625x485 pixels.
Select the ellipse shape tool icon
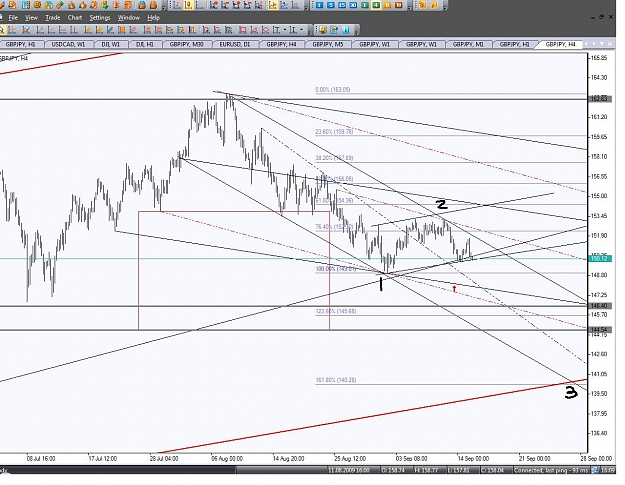click(265, 30)
